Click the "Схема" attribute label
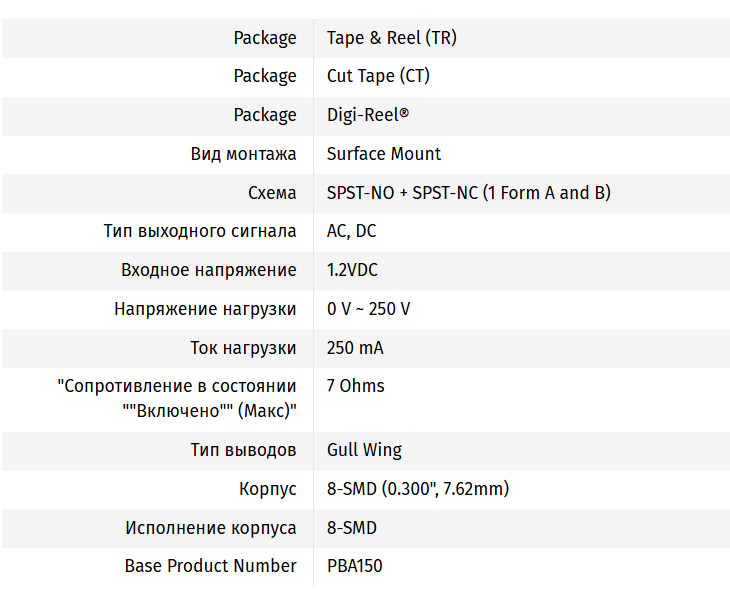This screenshot has height=594, width=730. point(272,193)
